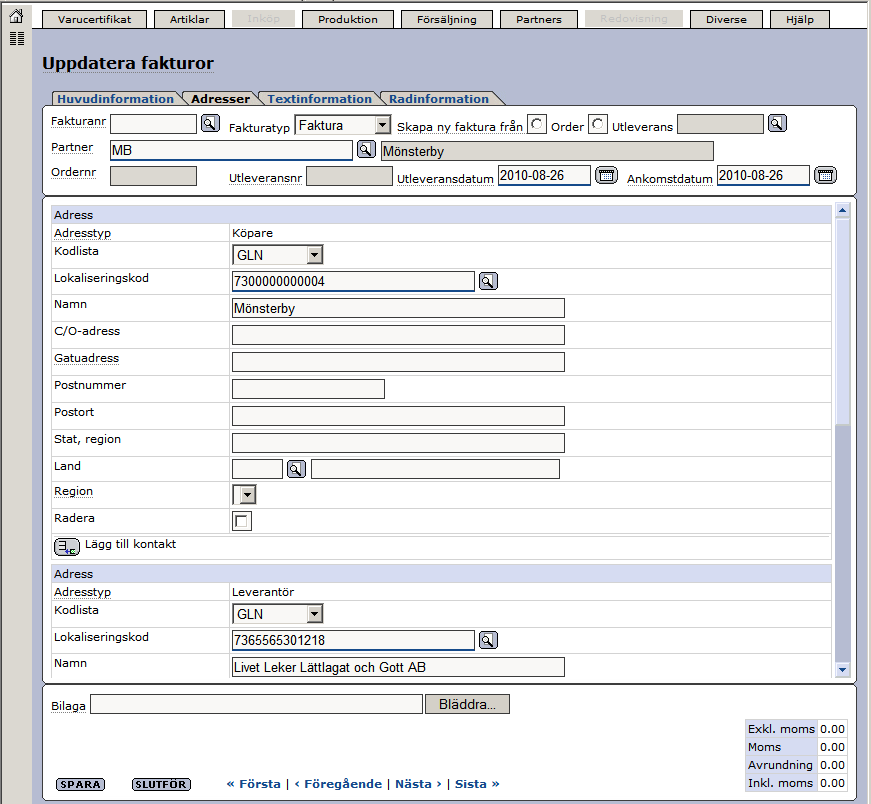
Task: Search Lokaliseringskod for Leverantör address
Action: coord(488,640)
